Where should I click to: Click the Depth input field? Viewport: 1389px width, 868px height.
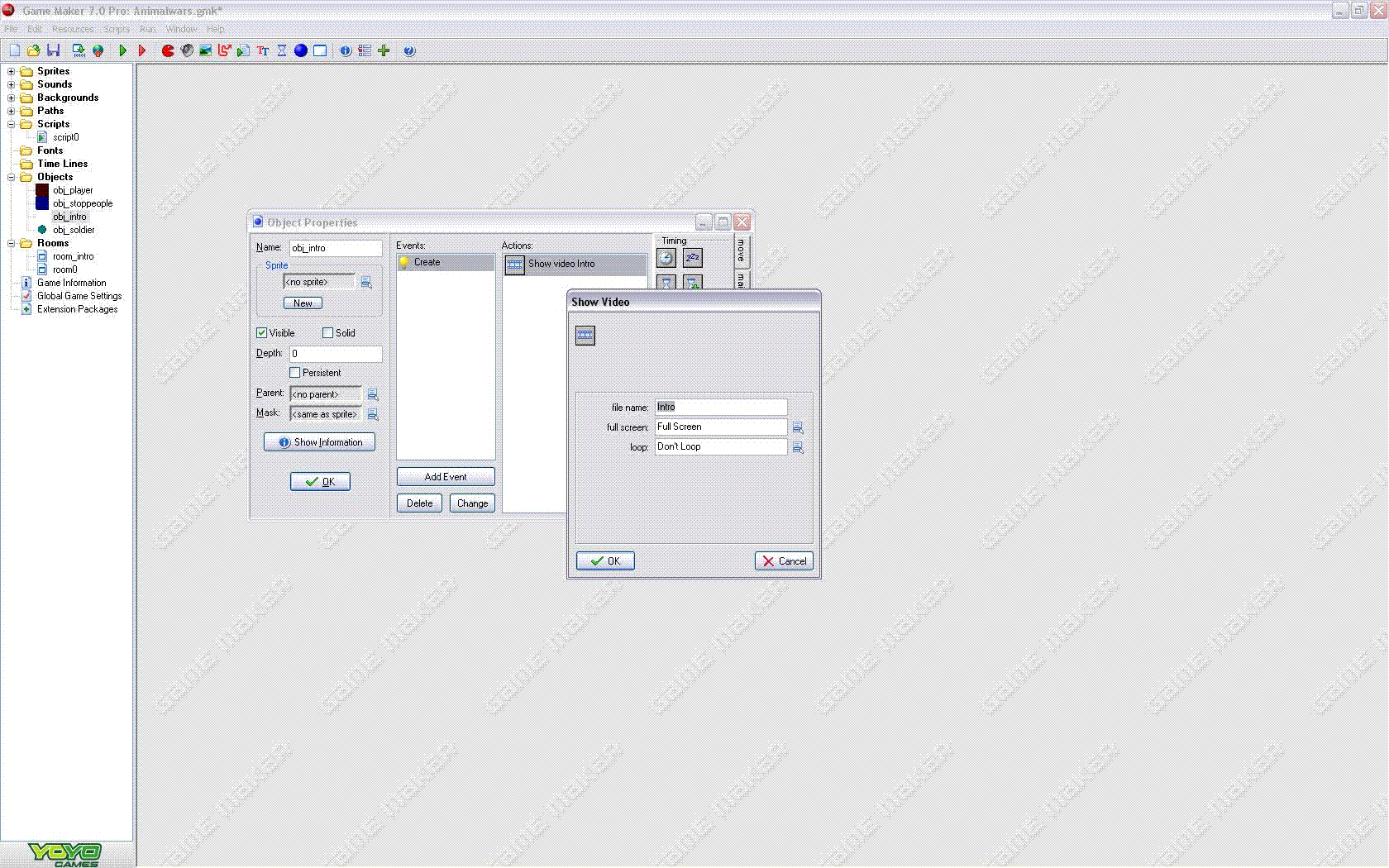coord(336,354)
